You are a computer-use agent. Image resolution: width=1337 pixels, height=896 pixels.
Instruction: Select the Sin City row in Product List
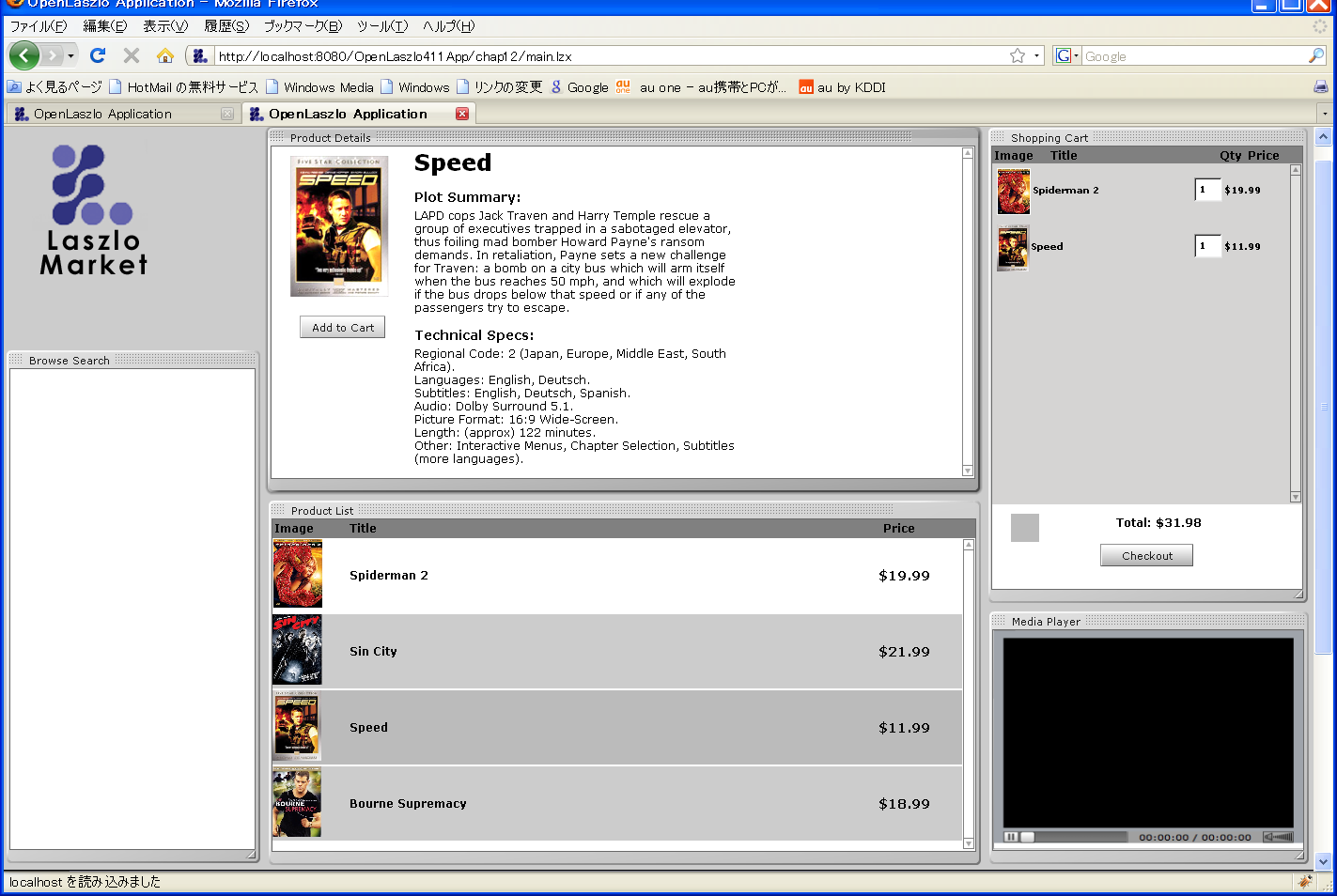point(616,652)
